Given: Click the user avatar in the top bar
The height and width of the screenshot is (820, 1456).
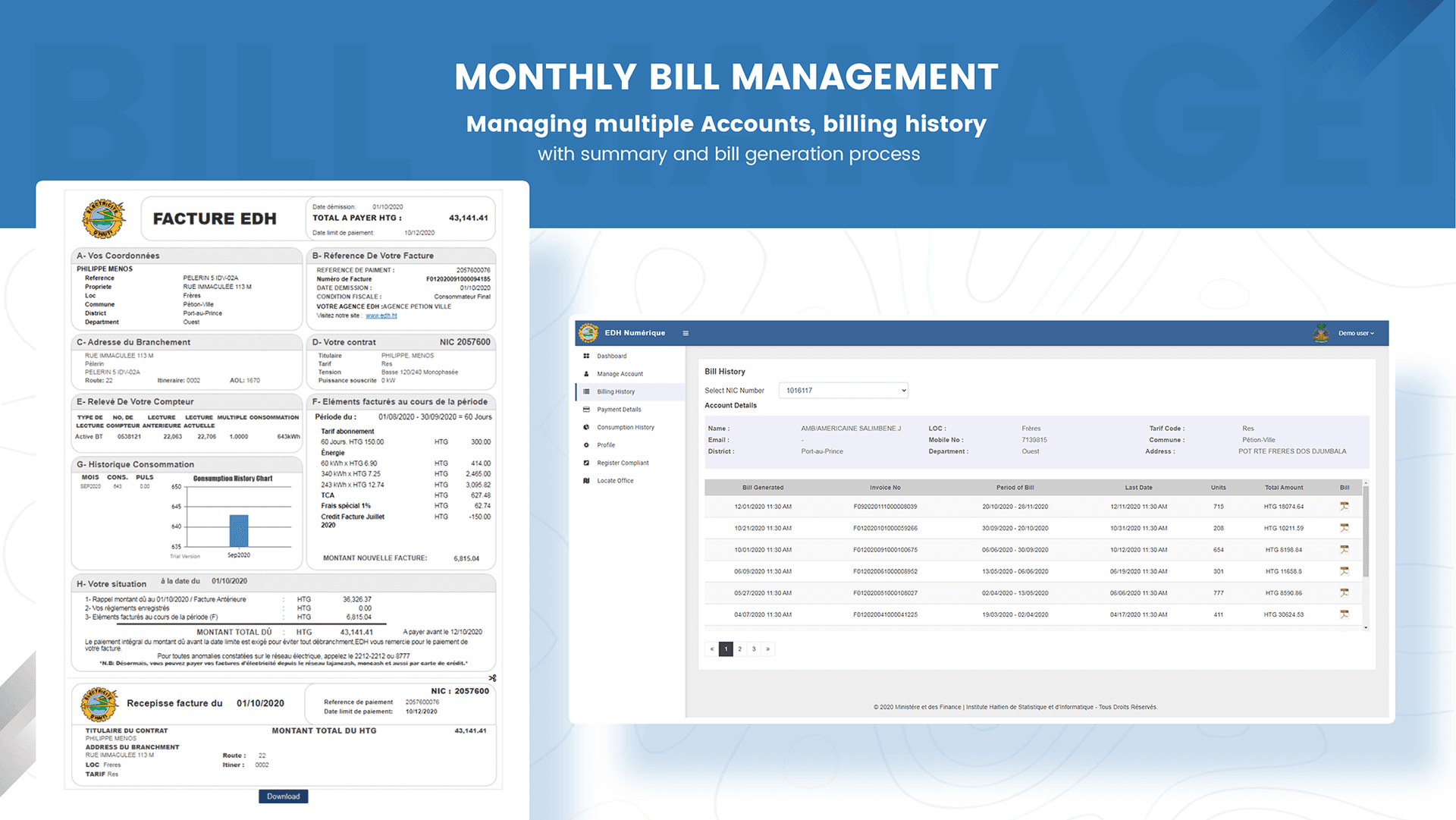Looking at the screenshot, I should click(1321, 333).
